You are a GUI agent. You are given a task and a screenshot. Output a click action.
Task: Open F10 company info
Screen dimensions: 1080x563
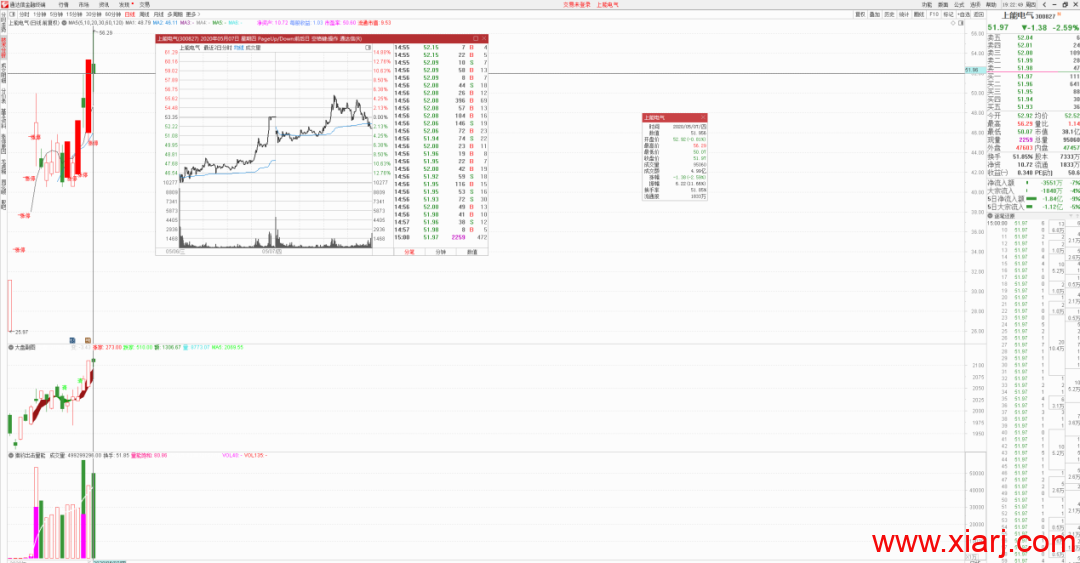(x=934, y=14)
